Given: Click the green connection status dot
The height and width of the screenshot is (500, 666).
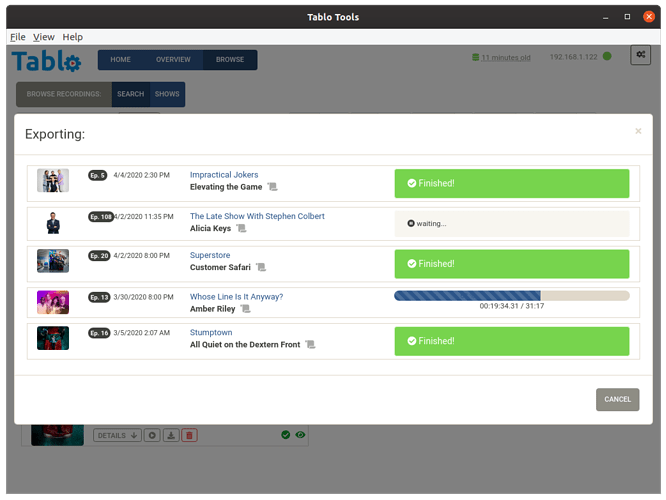Looking at the screenshot, I should coord(607,56).
